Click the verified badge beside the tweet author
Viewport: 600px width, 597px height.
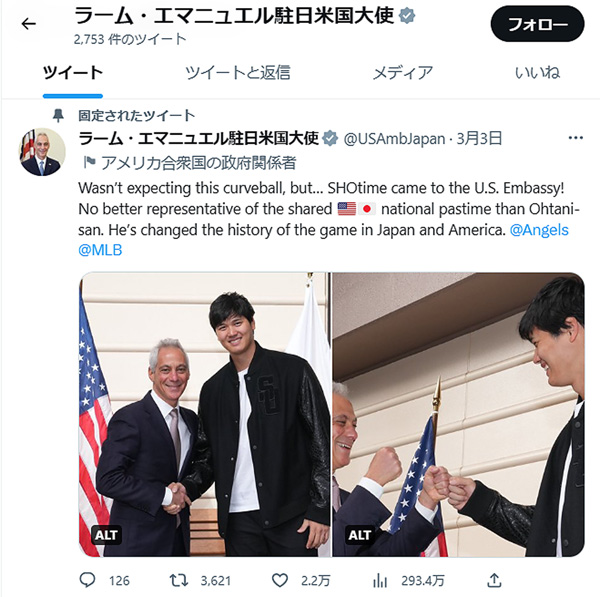(330, 138)
